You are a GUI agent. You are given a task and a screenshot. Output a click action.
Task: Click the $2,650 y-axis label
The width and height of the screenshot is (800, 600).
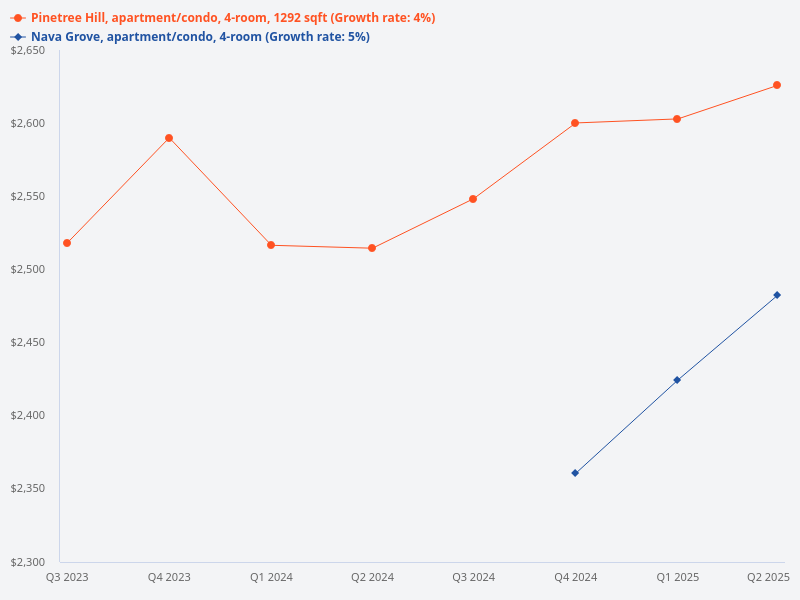click(x=28, y=51)
